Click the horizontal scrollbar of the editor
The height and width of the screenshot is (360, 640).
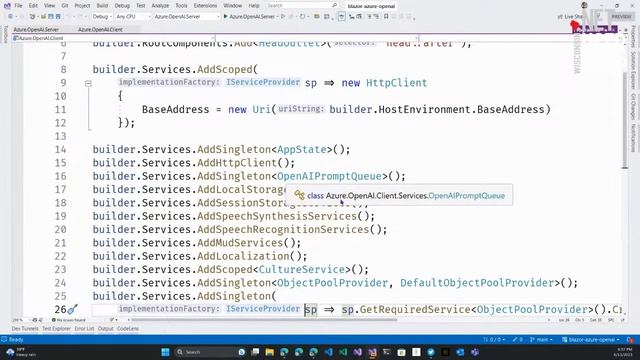264,320
